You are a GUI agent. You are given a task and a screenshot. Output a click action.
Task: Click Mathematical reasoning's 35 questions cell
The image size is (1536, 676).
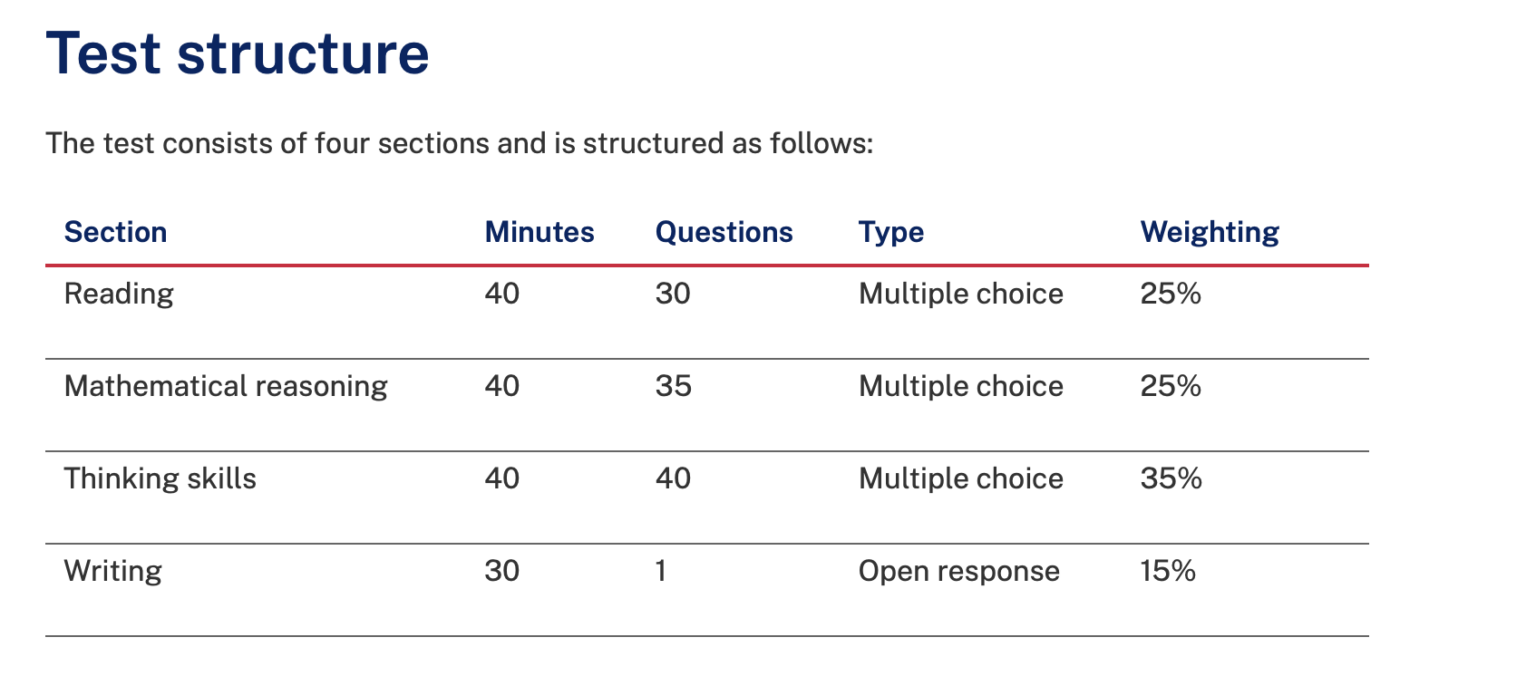click(x=672, y=387)
